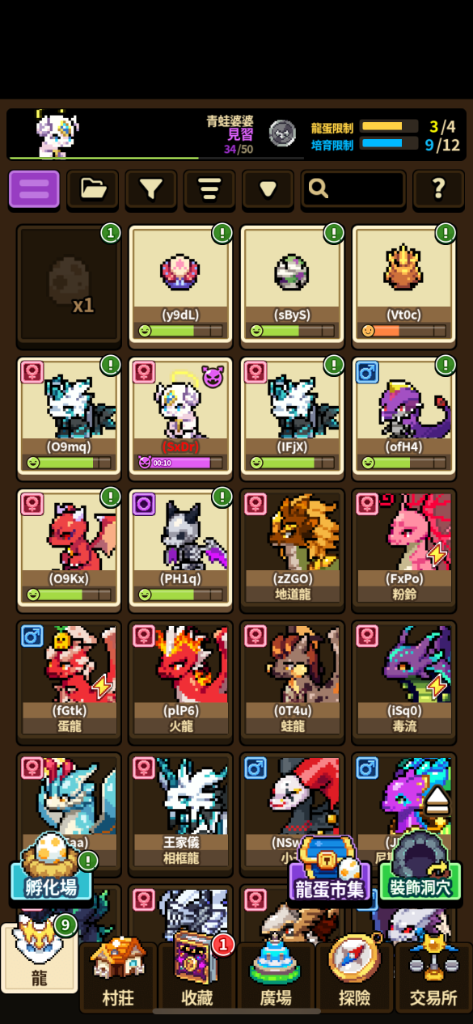Click the search input field
Image resolution: width=473 pixels, height=1024 pixels.
353,189
